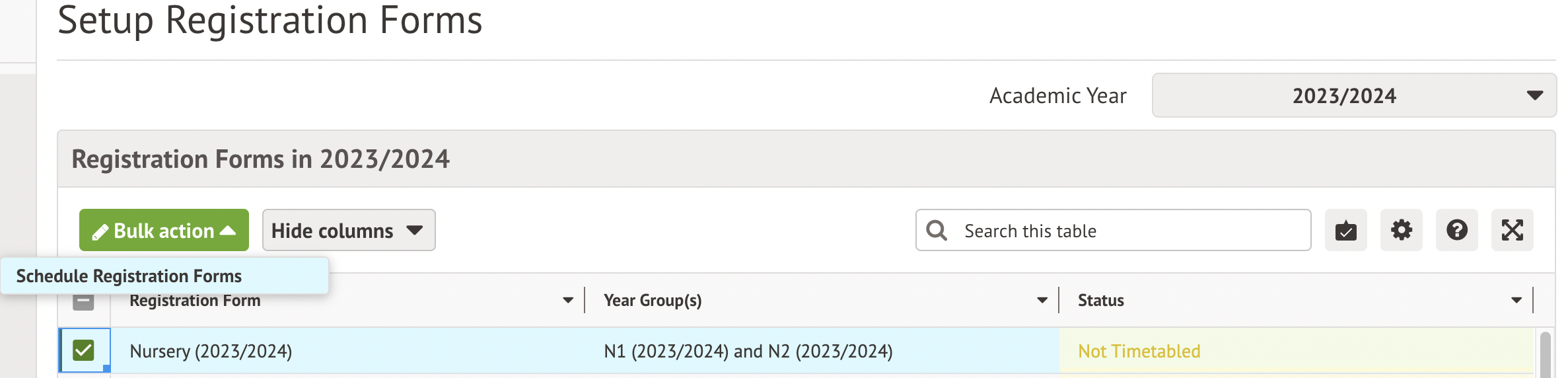Open the Nursery (2023/2024) registration form

[x=211, y=352]
